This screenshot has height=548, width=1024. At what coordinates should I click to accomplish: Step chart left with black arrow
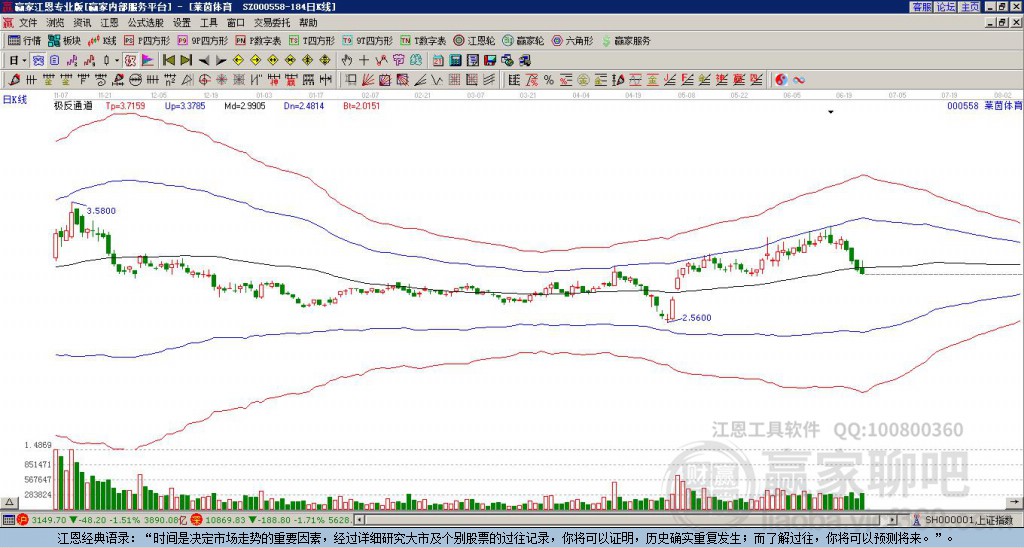click(x=204, y=60)
